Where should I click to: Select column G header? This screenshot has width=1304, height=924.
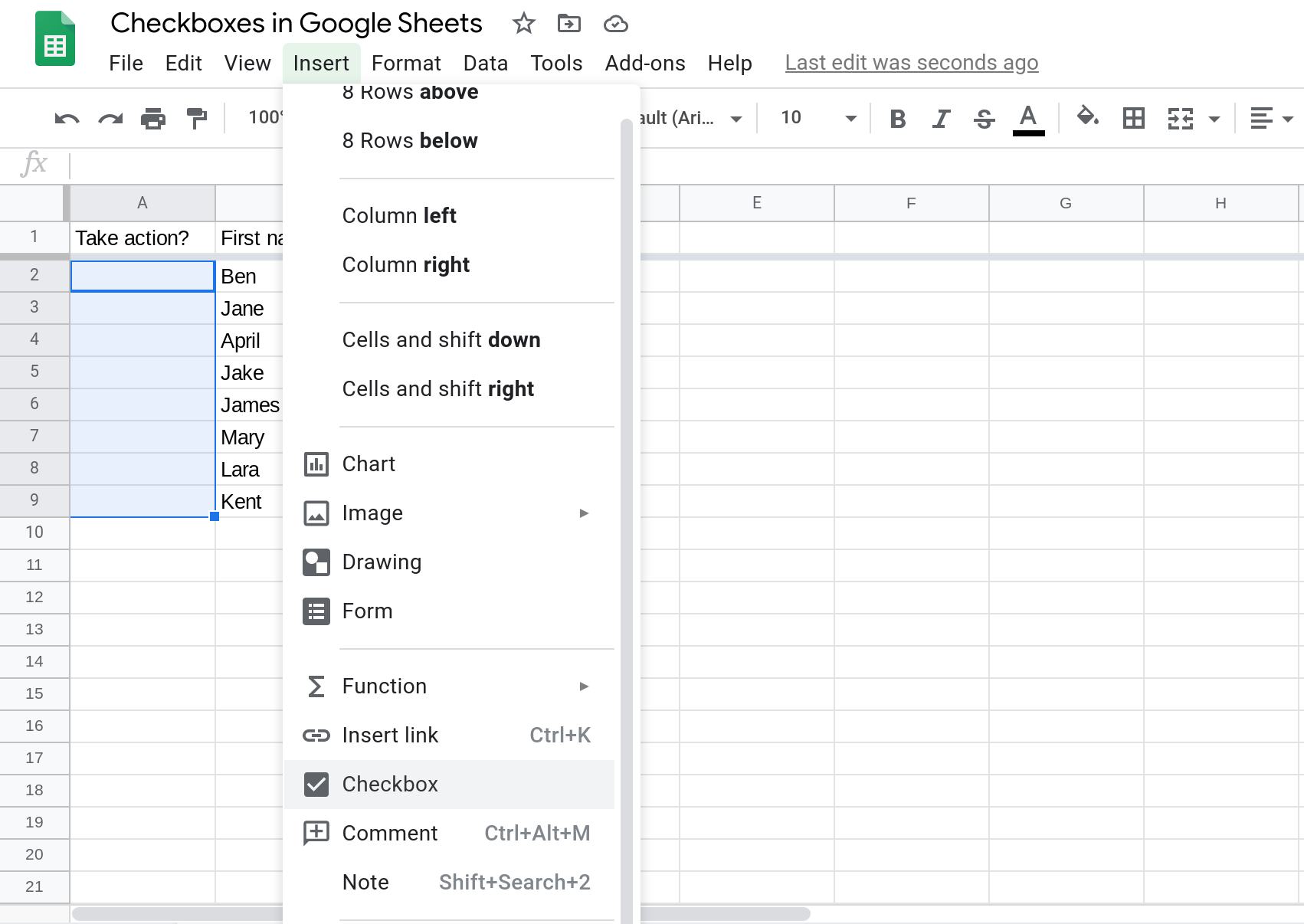pos(1066,203)
